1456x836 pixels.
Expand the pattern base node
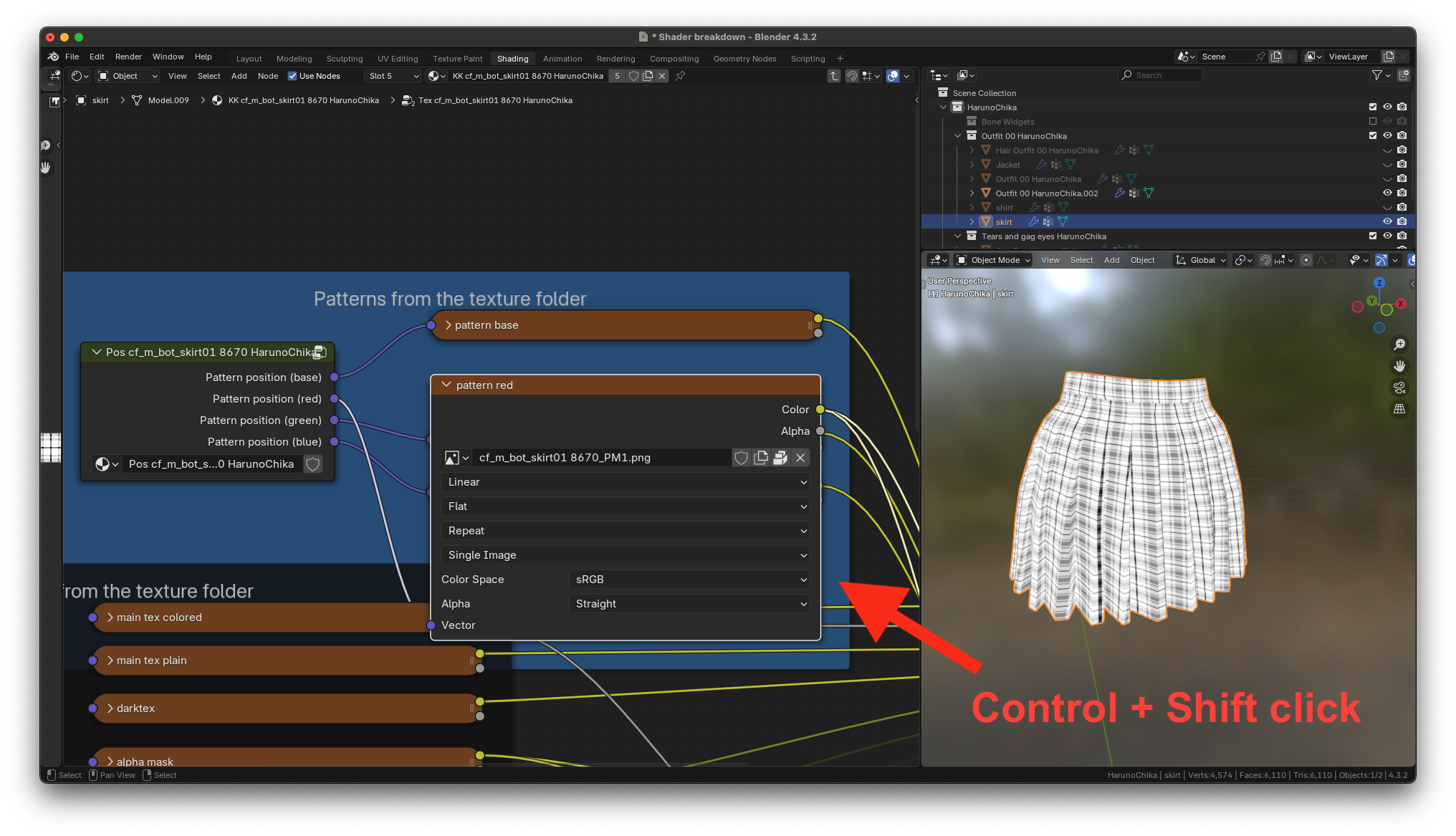(449, 325)
